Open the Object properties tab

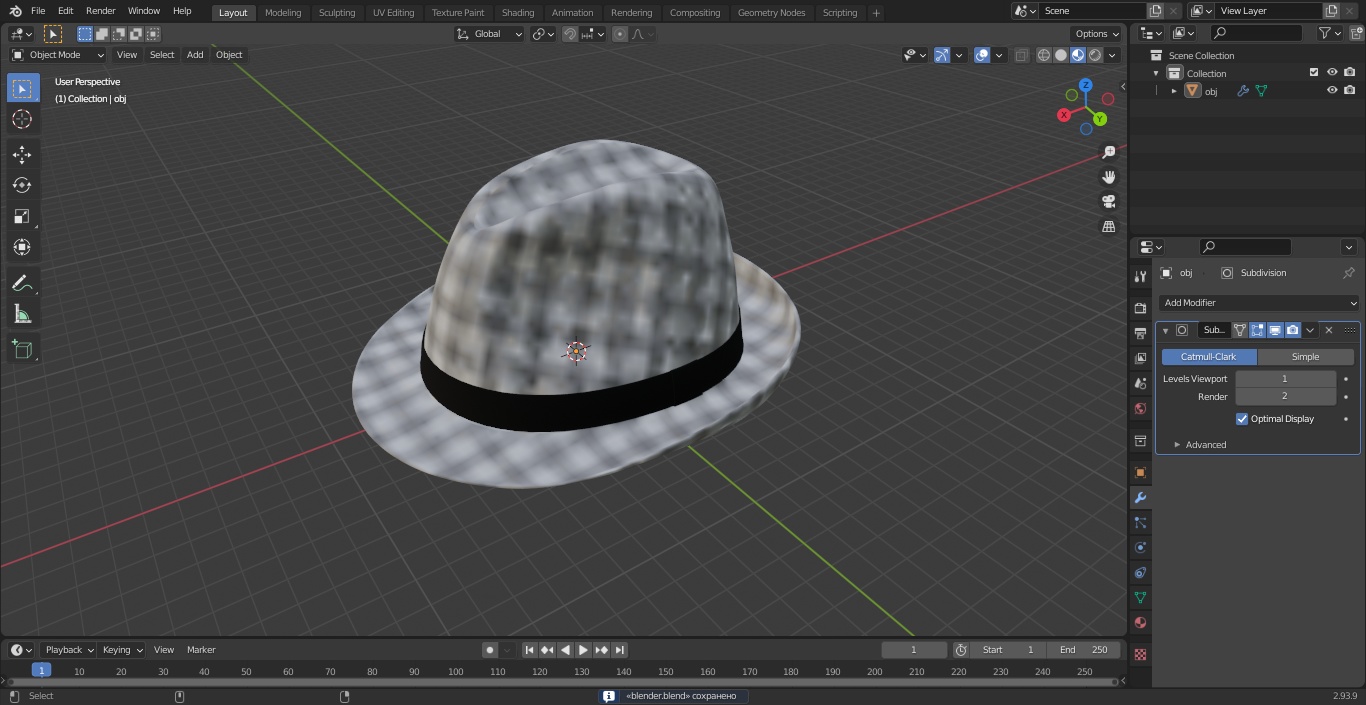click(x=1140, y=472)
